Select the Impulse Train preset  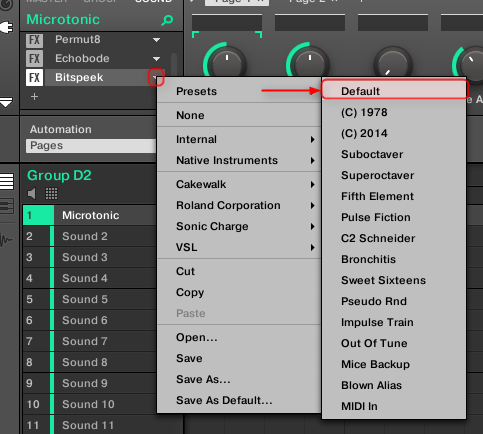coord(394,322)
